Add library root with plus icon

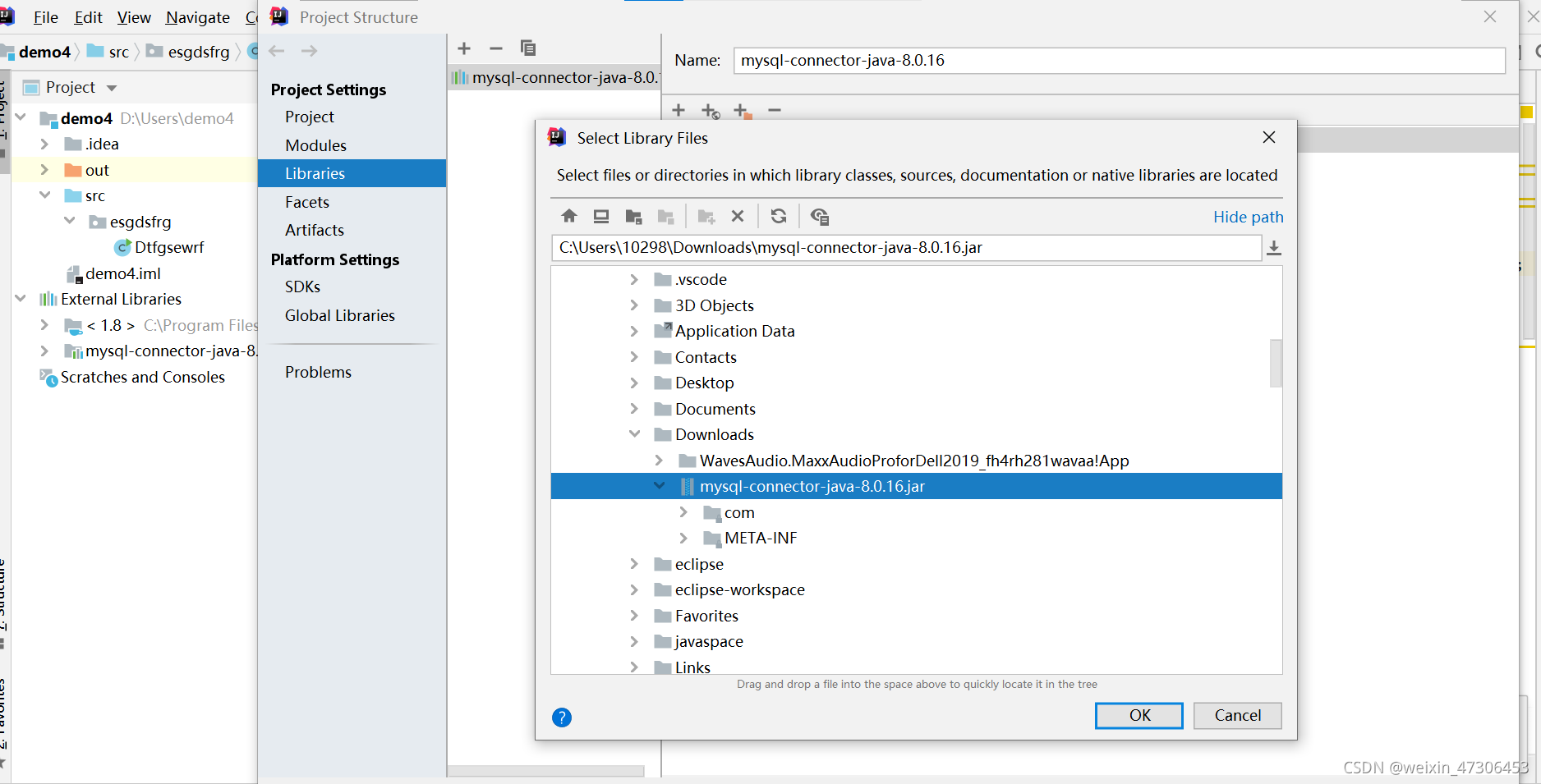(x=678, y=110)
